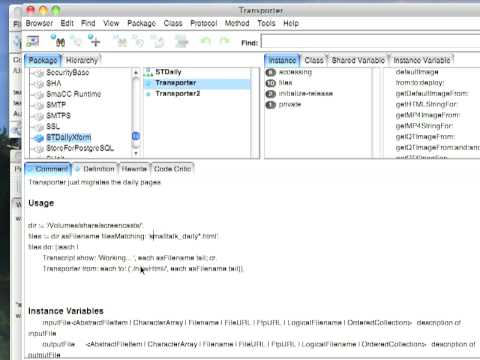
Task: Select the Class tab beside Instance
Action: 314,60
